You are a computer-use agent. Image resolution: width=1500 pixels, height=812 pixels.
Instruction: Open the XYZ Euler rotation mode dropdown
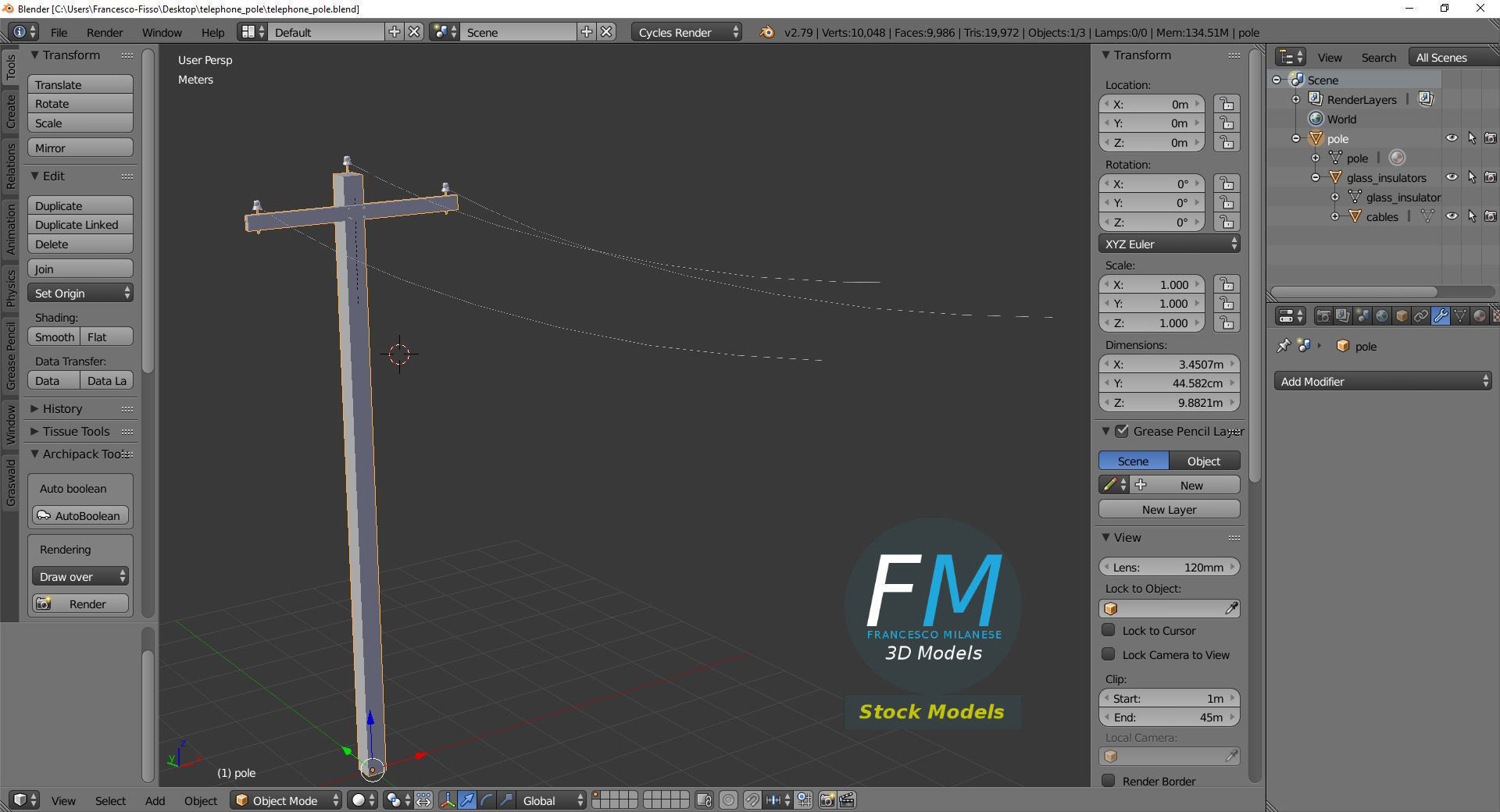pyautogui.click(x=1169, y=244)
